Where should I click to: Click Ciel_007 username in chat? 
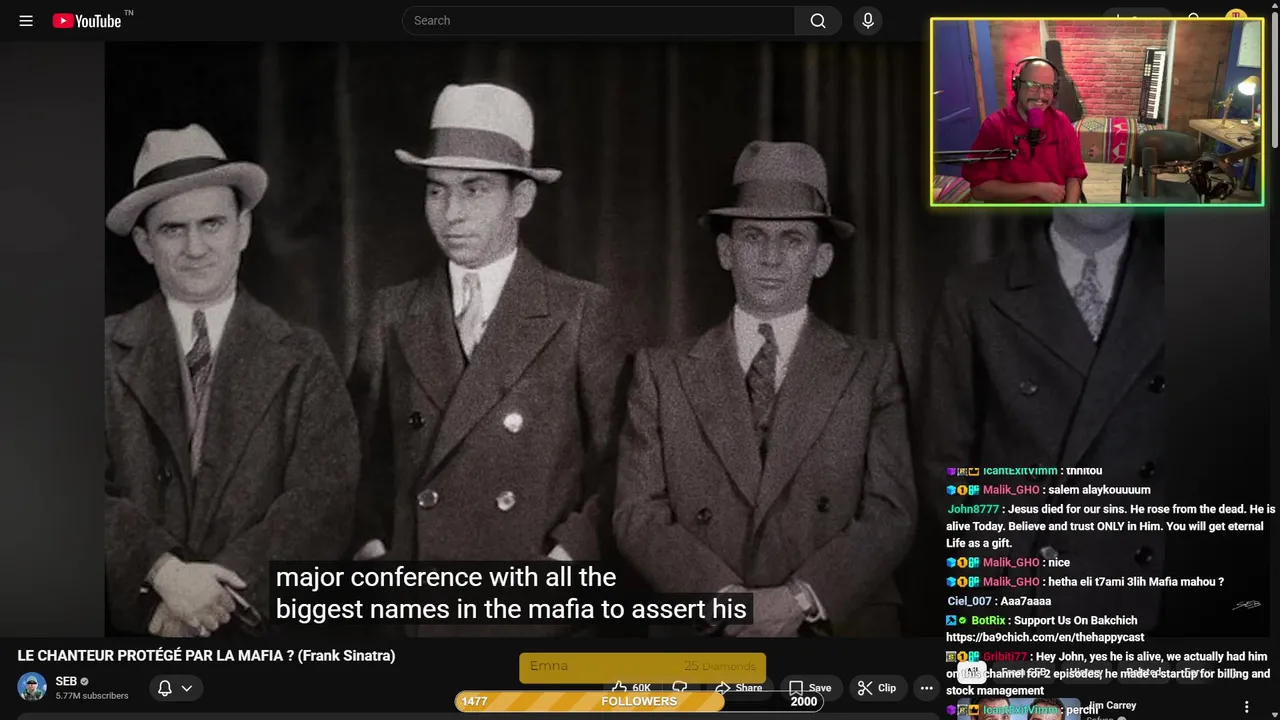[x=969, y=601]
